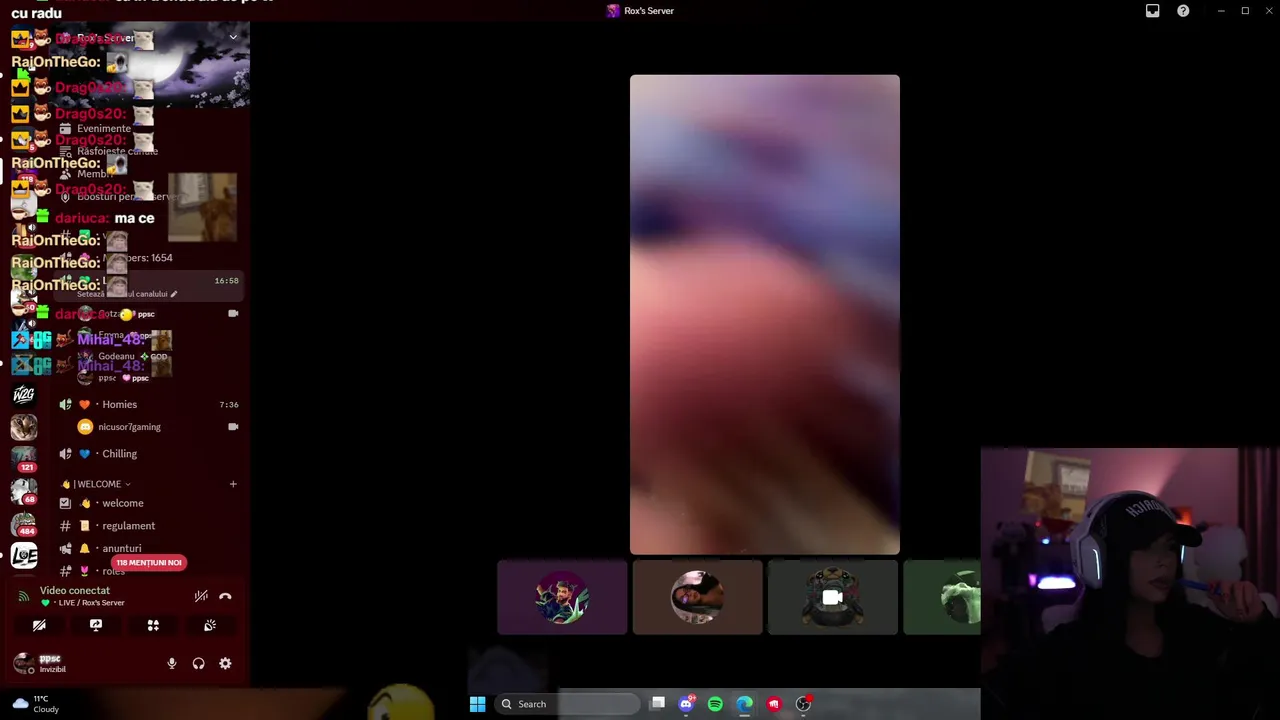Click the taskbar Search box

point(567,704)
